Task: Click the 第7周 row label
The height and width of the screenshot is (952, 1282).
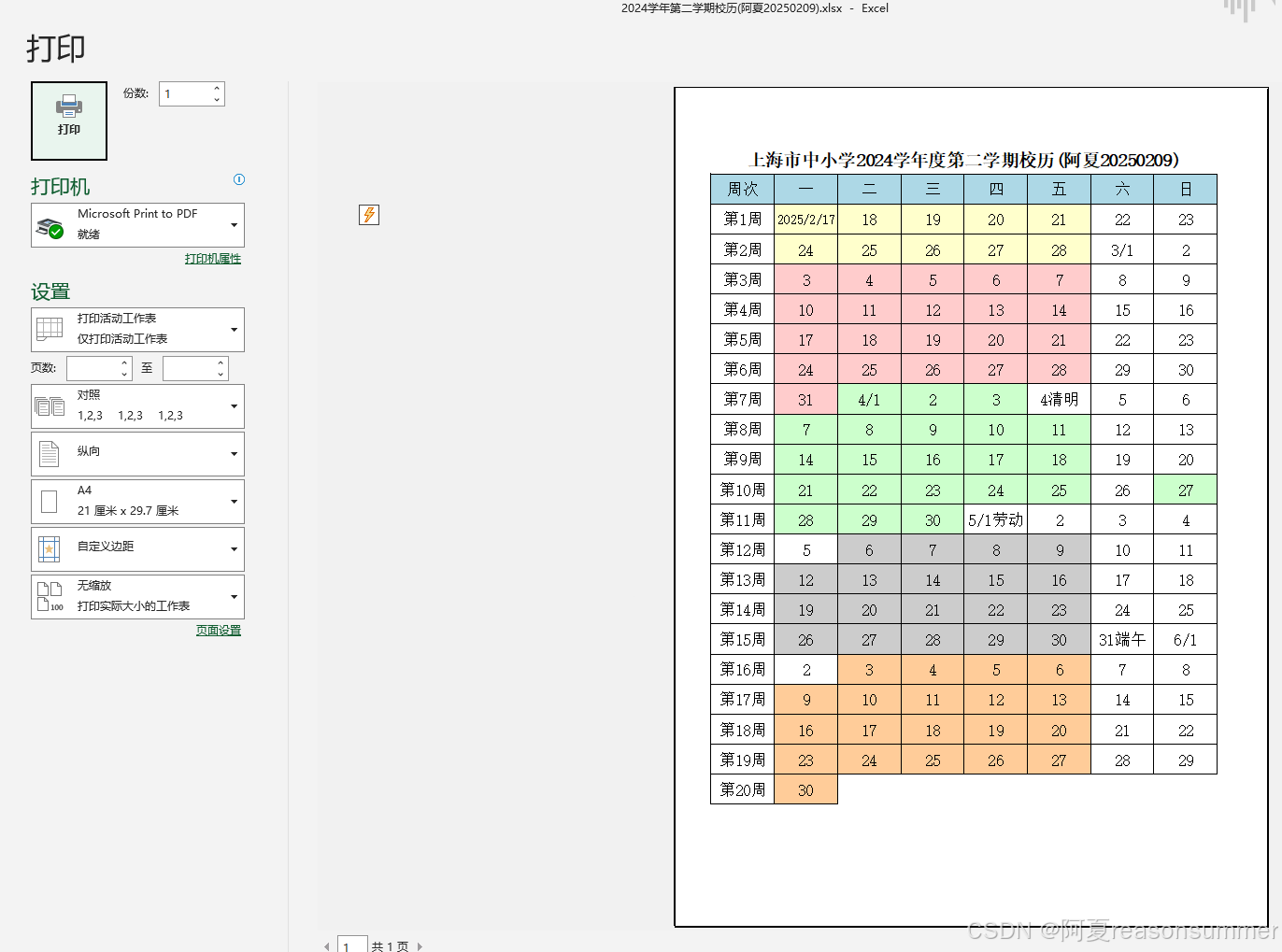Action: coord(743,399)
